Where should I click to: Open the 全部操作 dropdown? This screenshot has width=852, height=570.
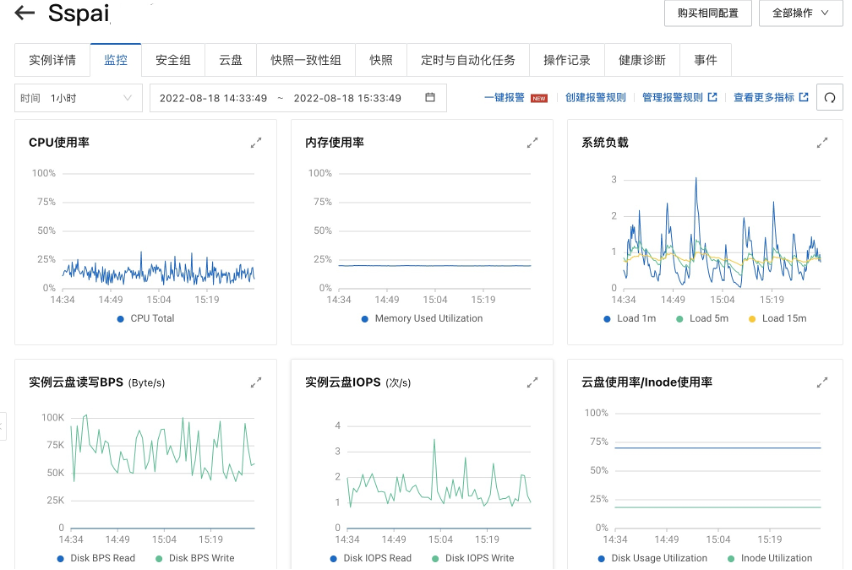[x=800, y=13]
